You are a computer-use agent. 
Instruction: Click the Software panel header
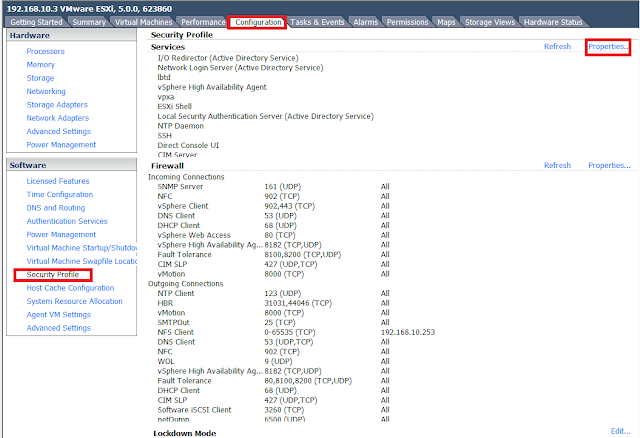point(71,165)
